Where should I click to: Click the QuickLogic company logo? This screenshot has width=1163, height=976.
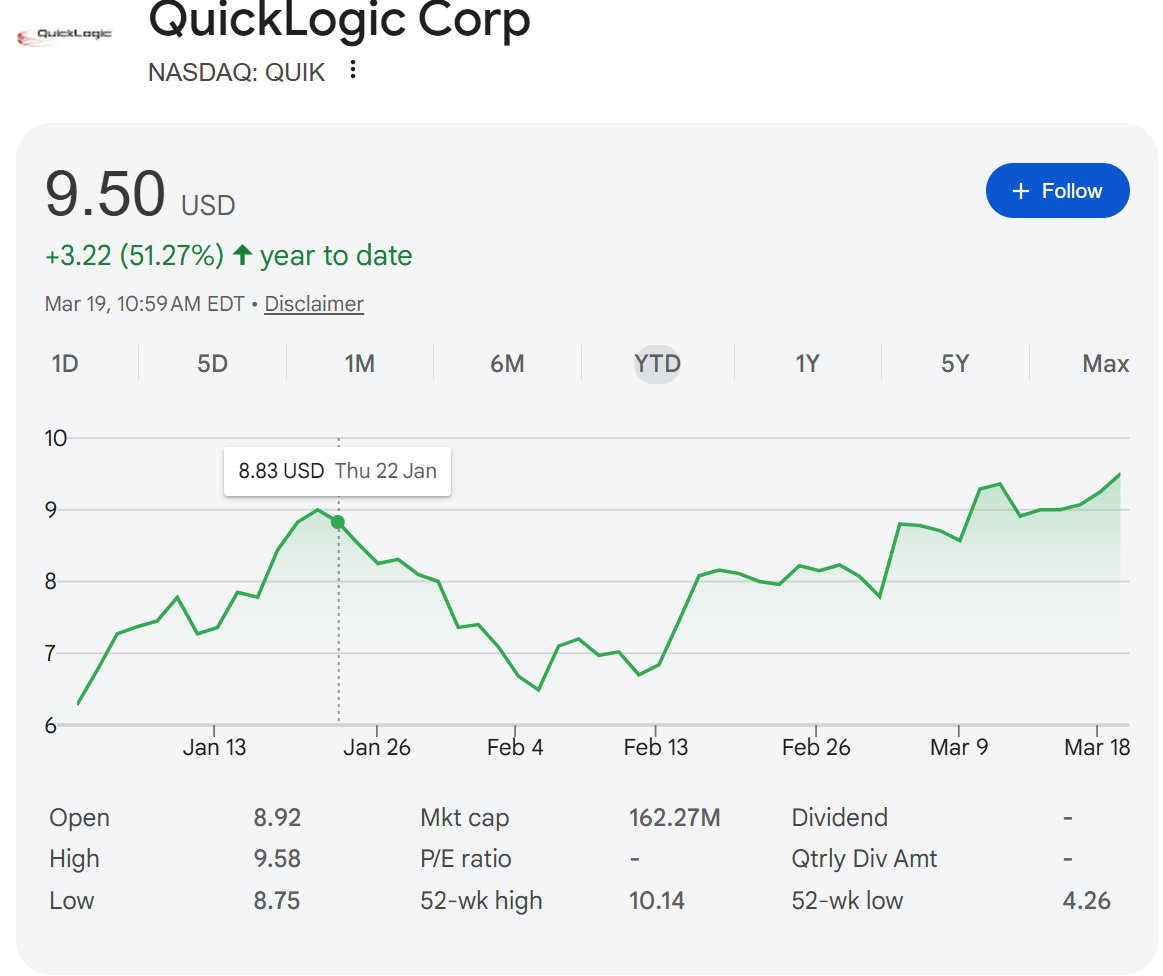coord(64,35)
